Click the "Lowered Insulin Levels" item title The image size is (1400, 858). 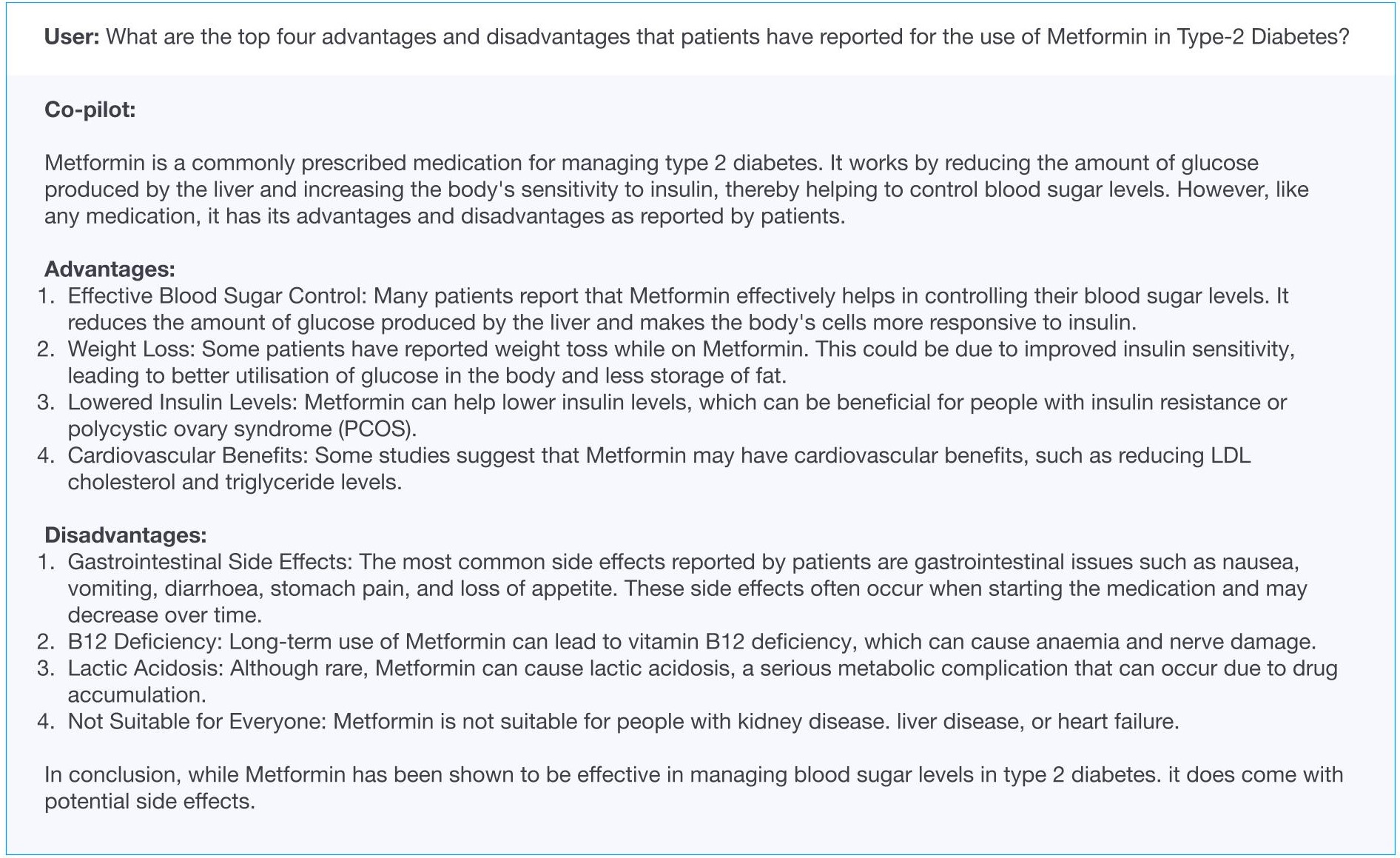click(x=182, y=403)
